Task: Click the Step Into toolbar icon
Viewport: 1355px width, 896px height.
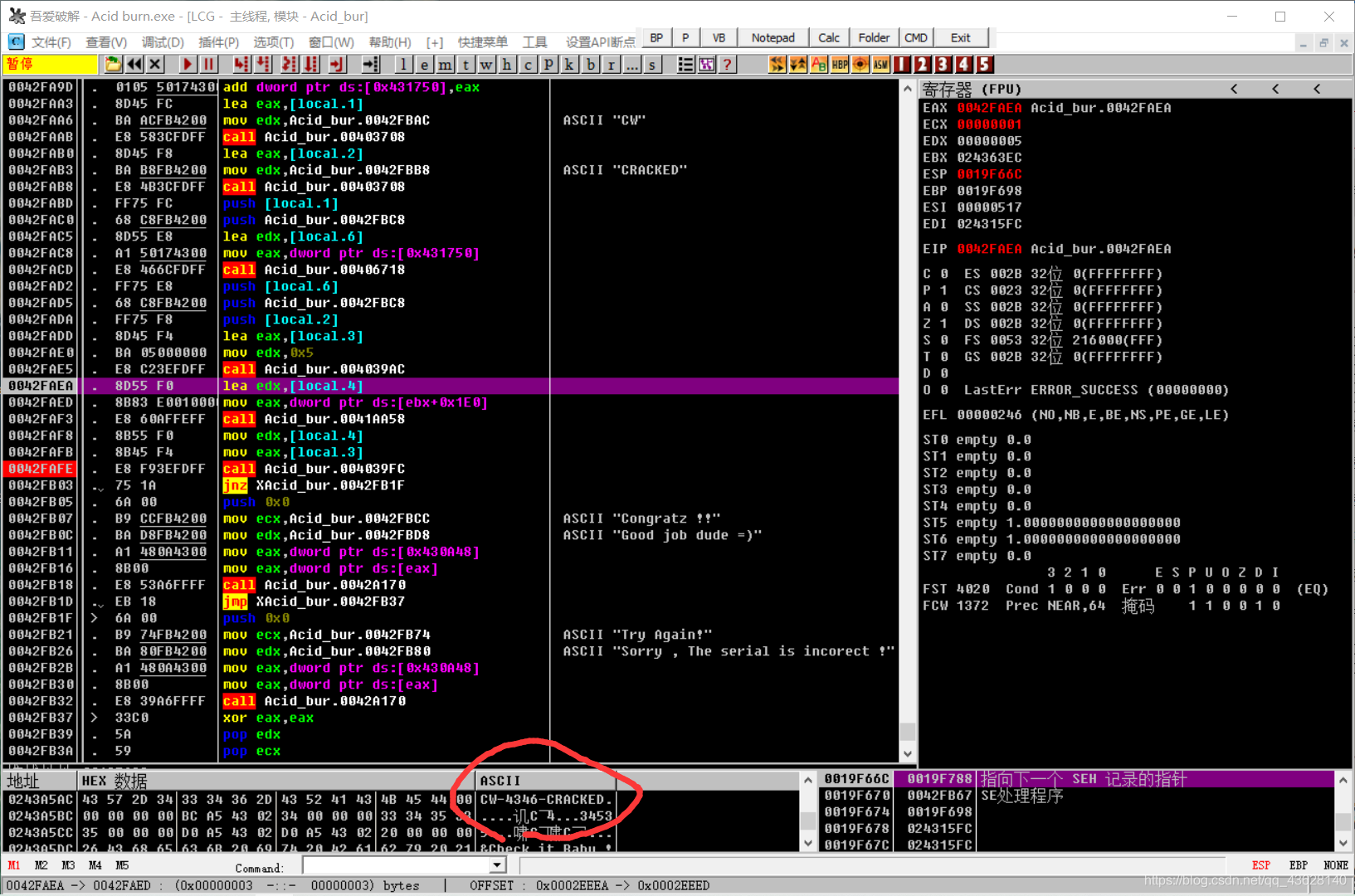Action: 241,64
